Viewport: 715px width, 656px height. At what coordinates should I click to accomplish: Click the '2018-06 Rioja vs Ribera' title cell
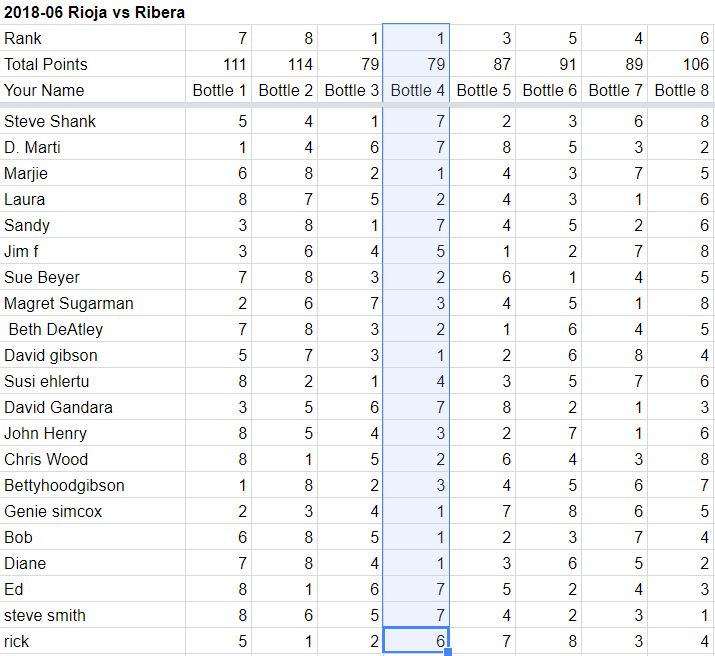click(x=94, y=13)
